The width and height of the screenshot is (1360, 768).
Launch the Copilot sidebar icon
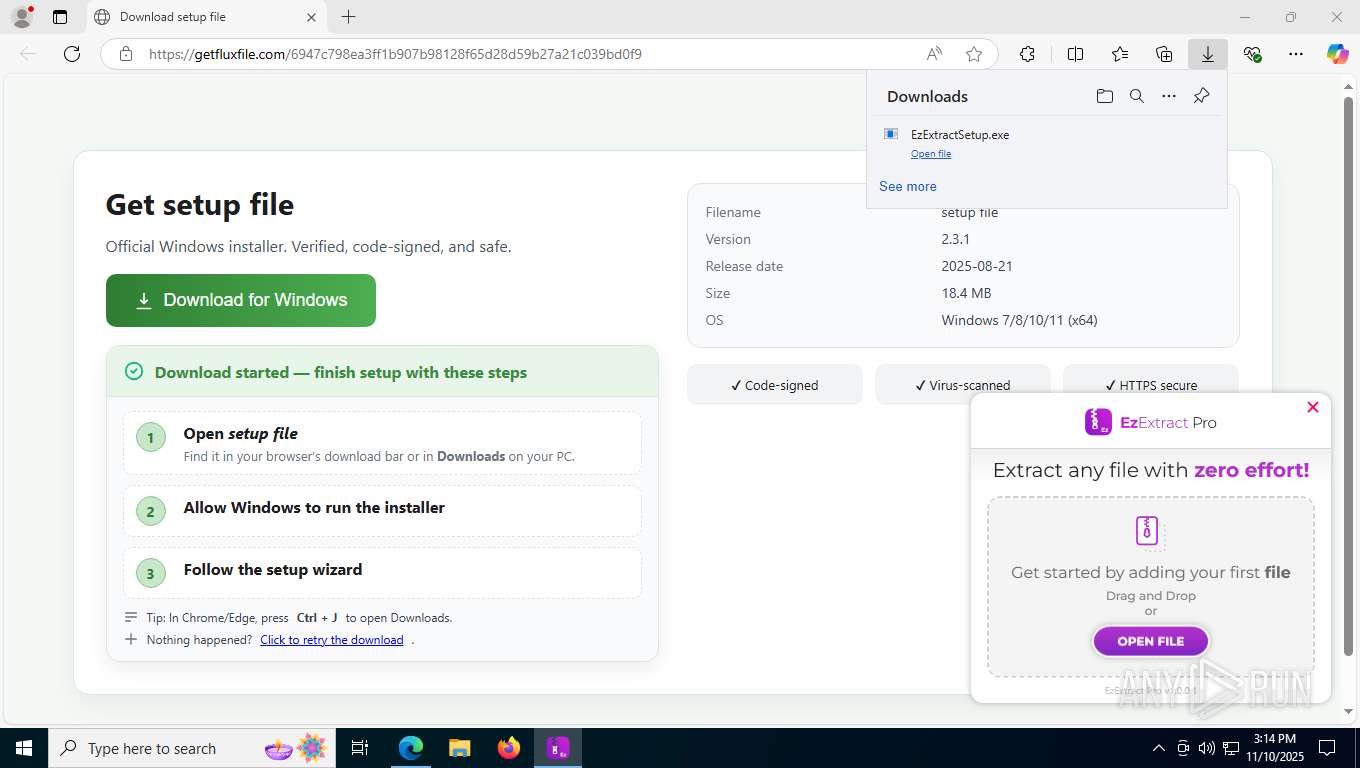coord(1338,54)
